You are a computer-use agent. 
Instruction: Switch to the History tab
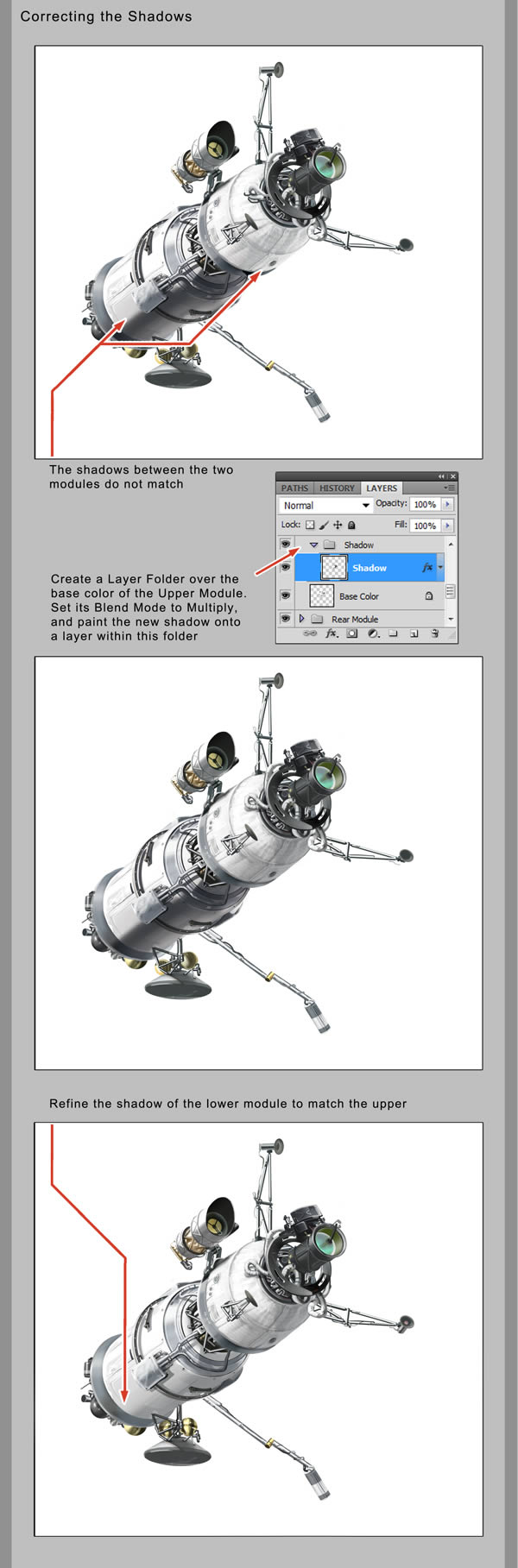pos(337,488)
